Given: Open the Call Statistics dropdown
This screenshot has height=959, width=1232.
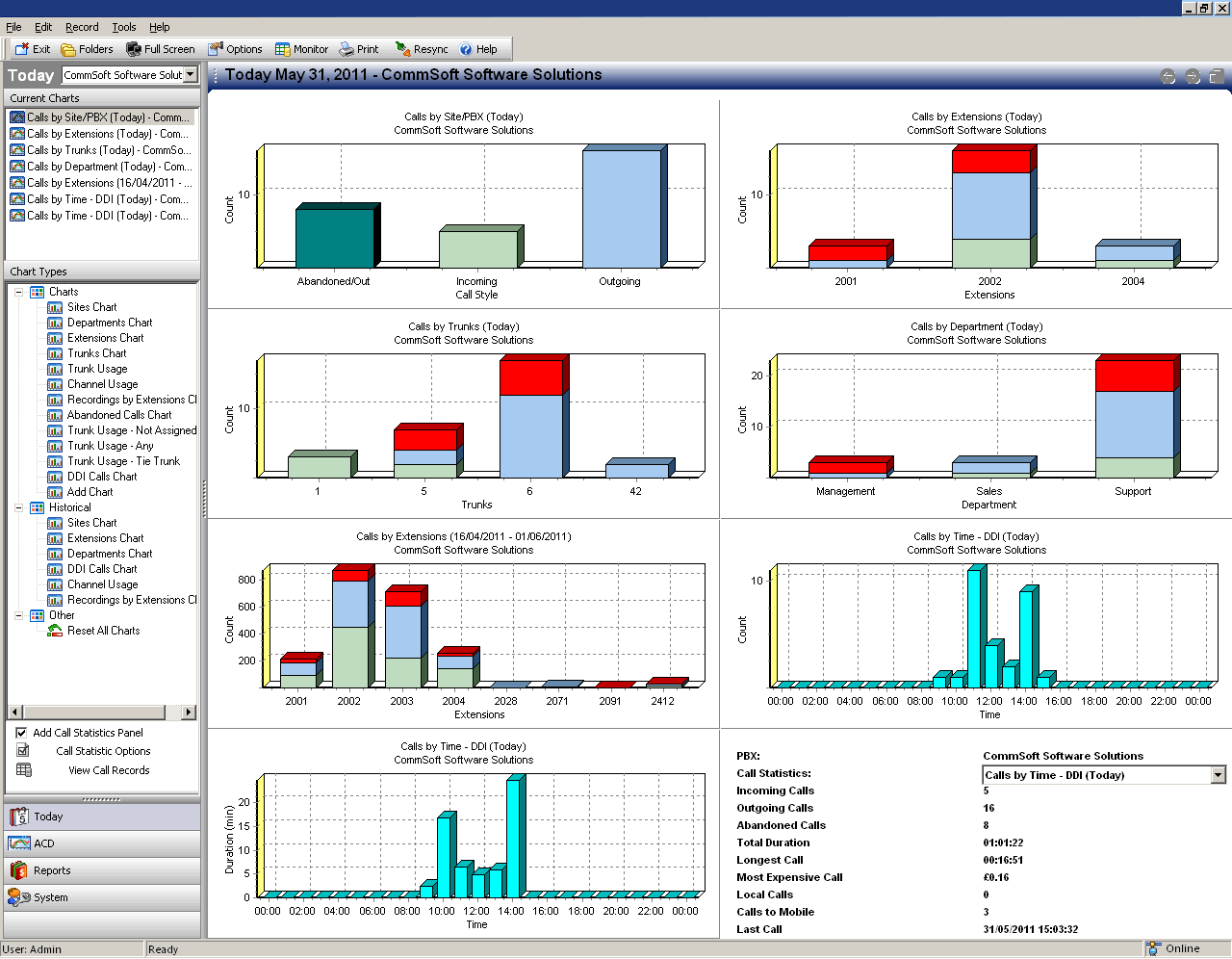Looking at the screenshot, I should click(x=1219, y=775).
